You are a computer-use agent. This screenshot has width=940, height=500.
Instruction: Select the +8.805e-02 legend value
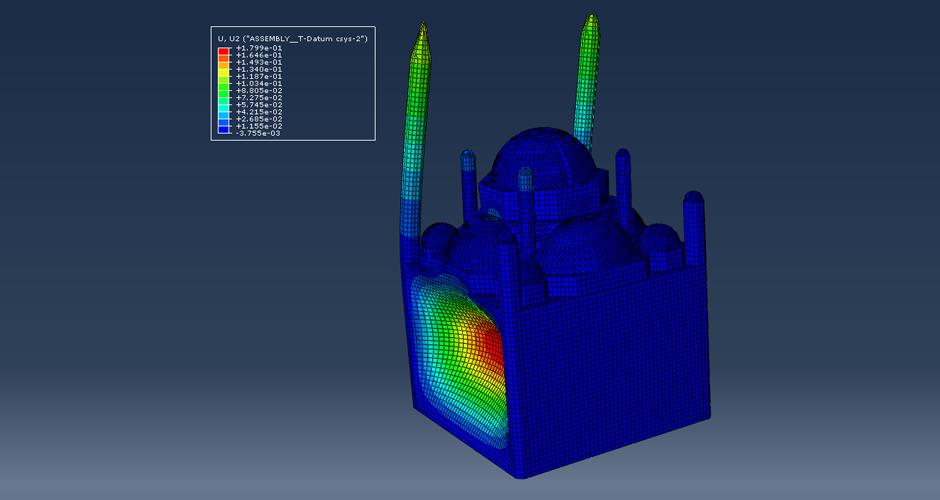point(258,90)
